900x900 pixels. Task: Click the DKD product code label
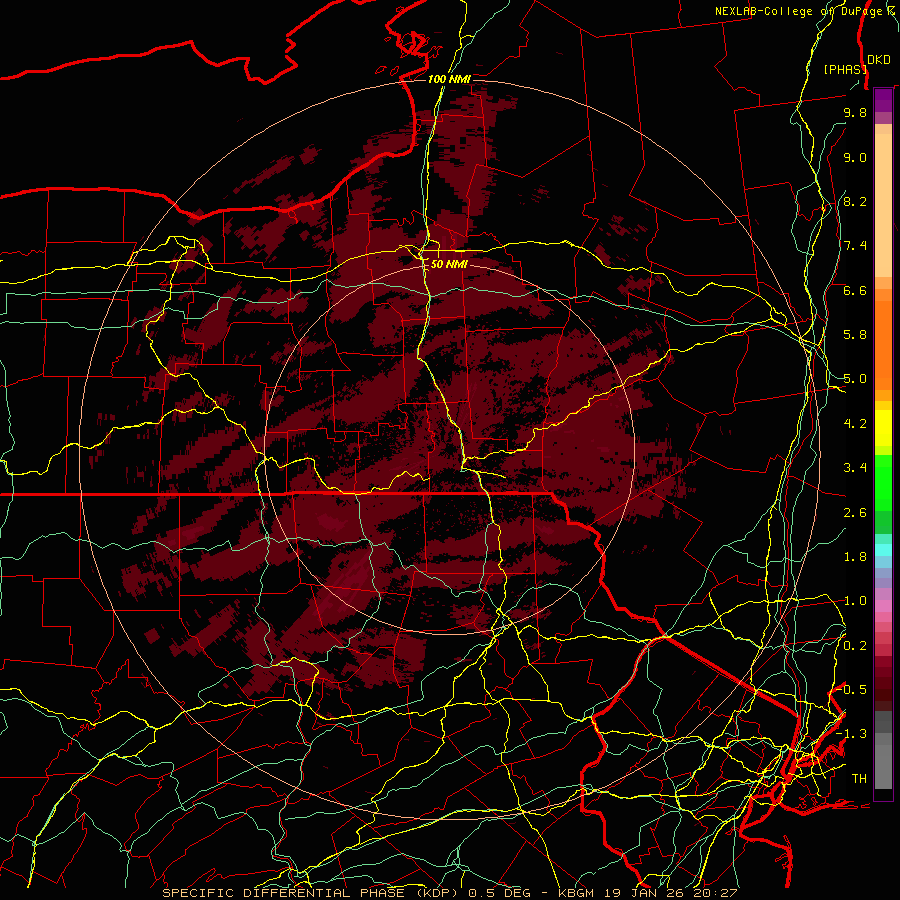(x=879, y=60)
